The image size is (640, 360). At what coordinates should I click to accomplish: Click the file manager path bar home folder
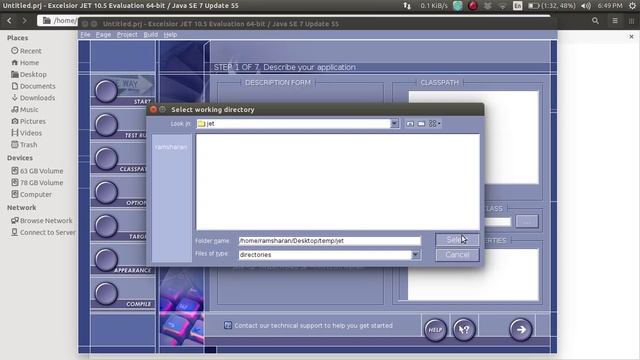[x=59, y=20]
